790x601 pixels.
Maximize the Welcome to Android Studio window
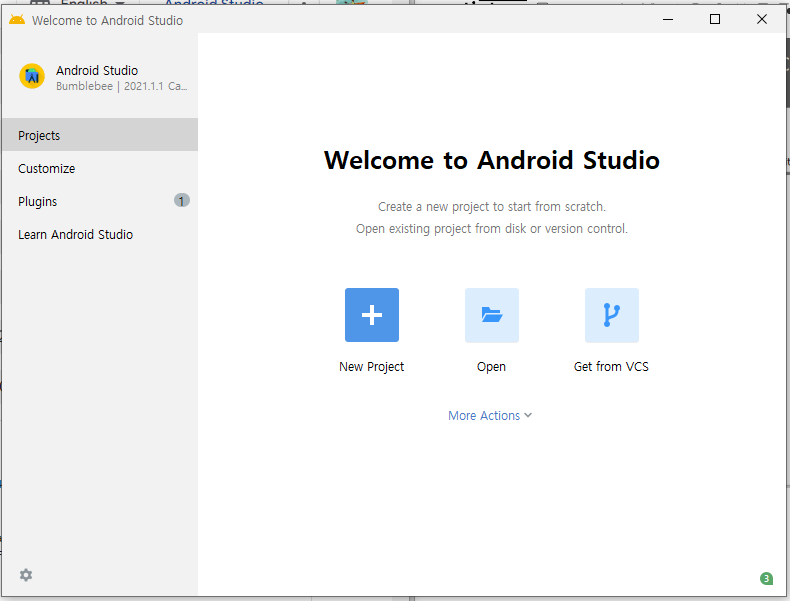tap(715, 19)
